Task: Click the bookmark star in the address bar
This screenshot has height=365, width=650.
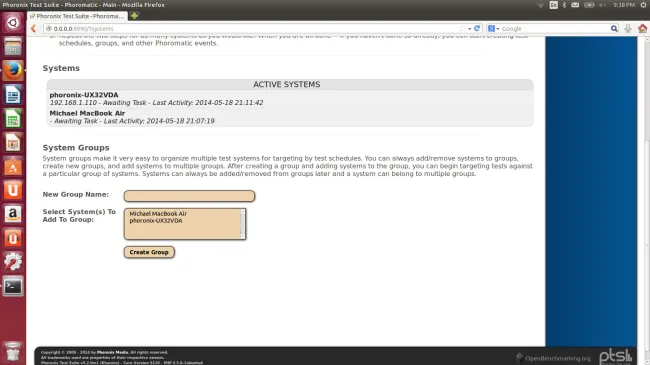Action: tap(462, 29)
